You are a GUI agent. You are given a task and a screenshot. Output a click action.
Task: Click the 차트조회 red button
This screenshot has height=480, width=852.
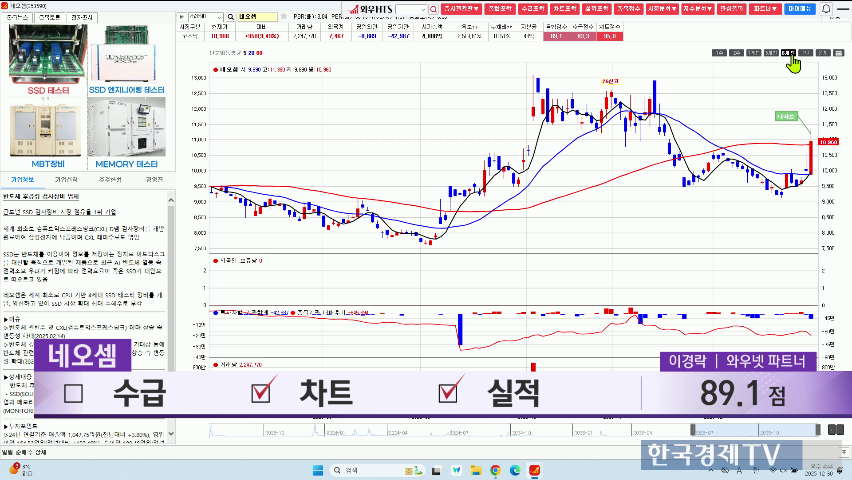click(562, 8)
